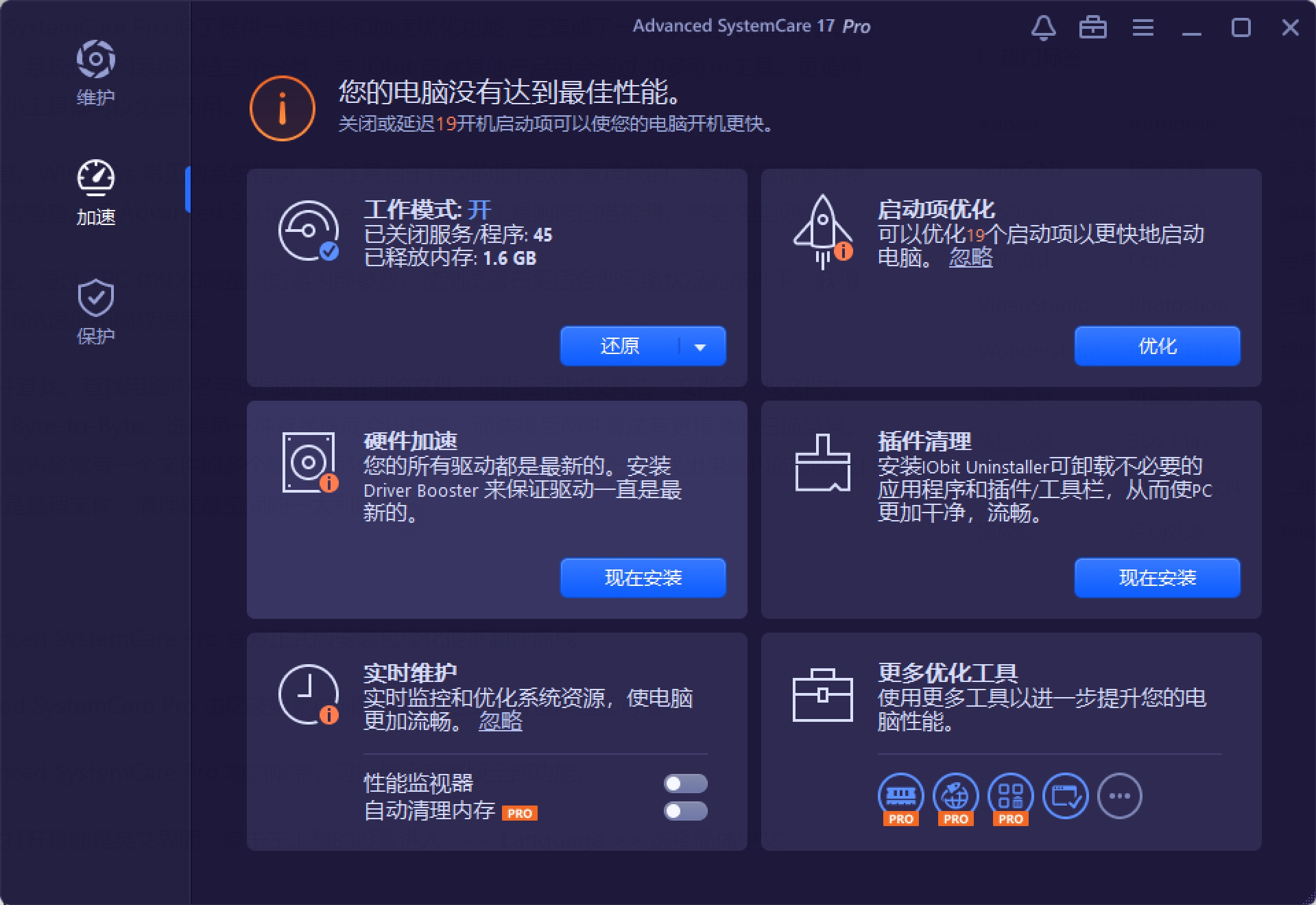Enable the 性能监视器 toggle
The height and width of the screenshot is (905, 1316).
(x=686, y=784)
